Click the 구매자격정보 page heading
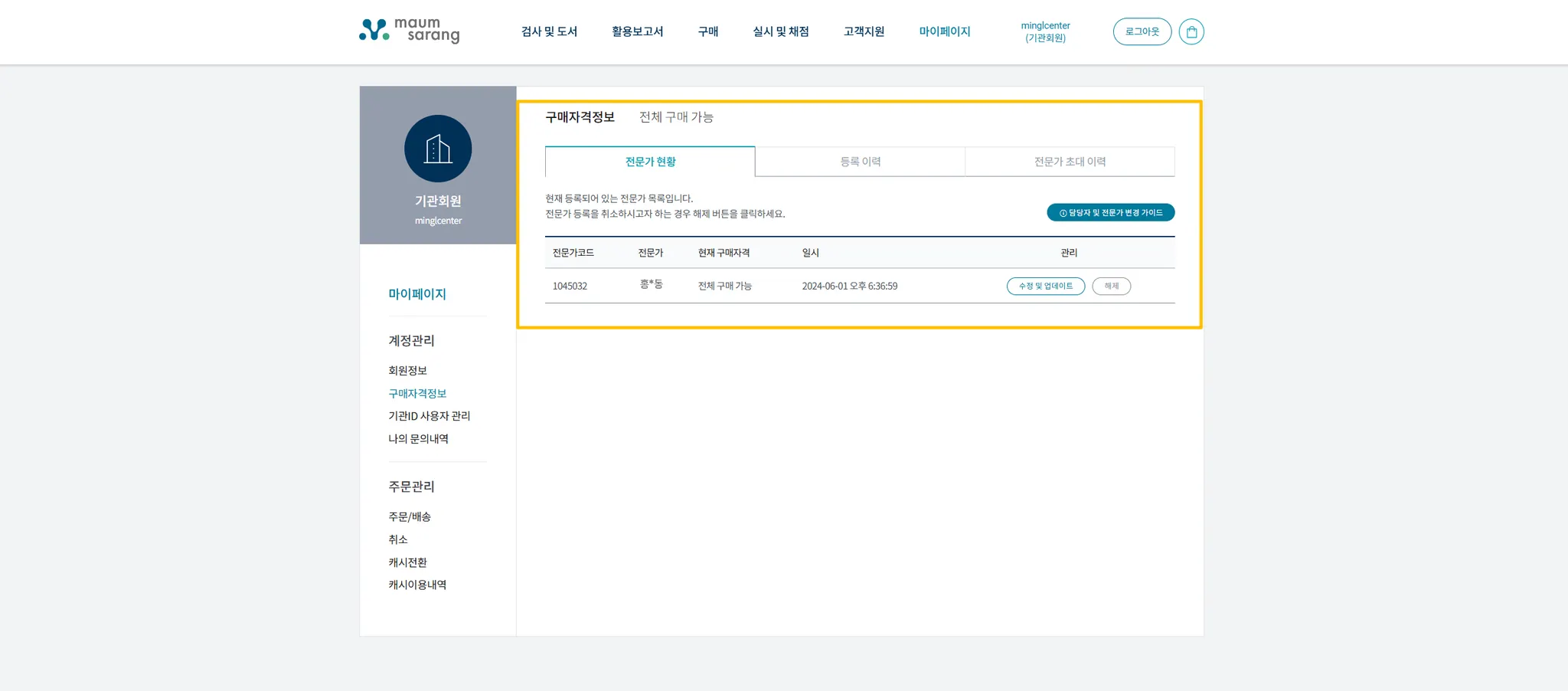The height and width of the screenshot is (691, 1568). (x=580, y=117)
